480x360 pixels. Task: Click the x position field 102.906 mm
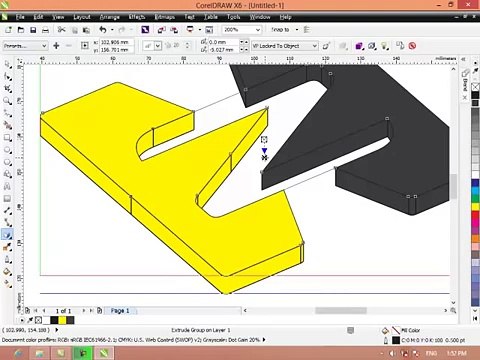tap(117, 42)
